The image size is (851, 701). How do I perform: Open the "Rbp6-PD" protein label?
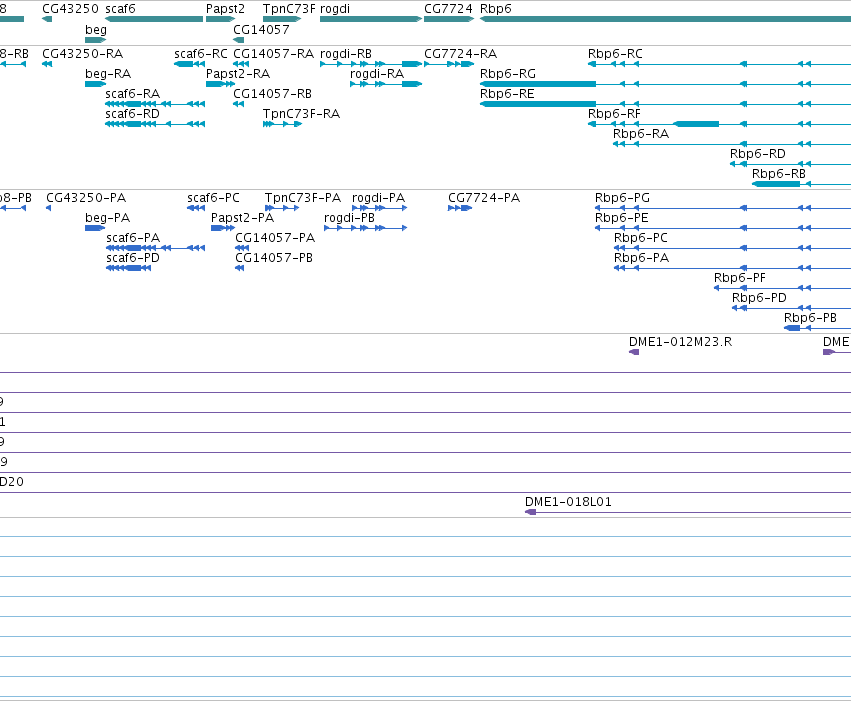(759, 298)
